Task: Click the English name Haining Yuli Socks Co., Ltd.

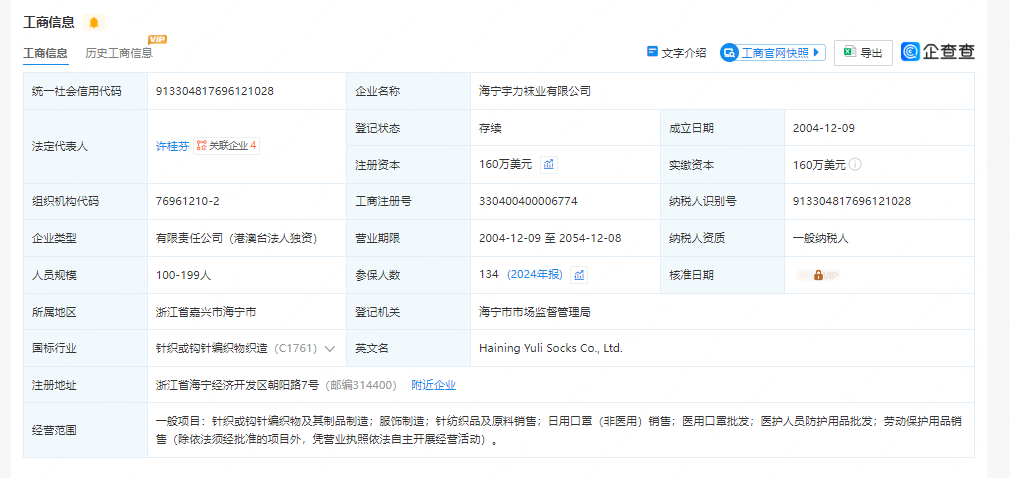Action: click(551, 348)
